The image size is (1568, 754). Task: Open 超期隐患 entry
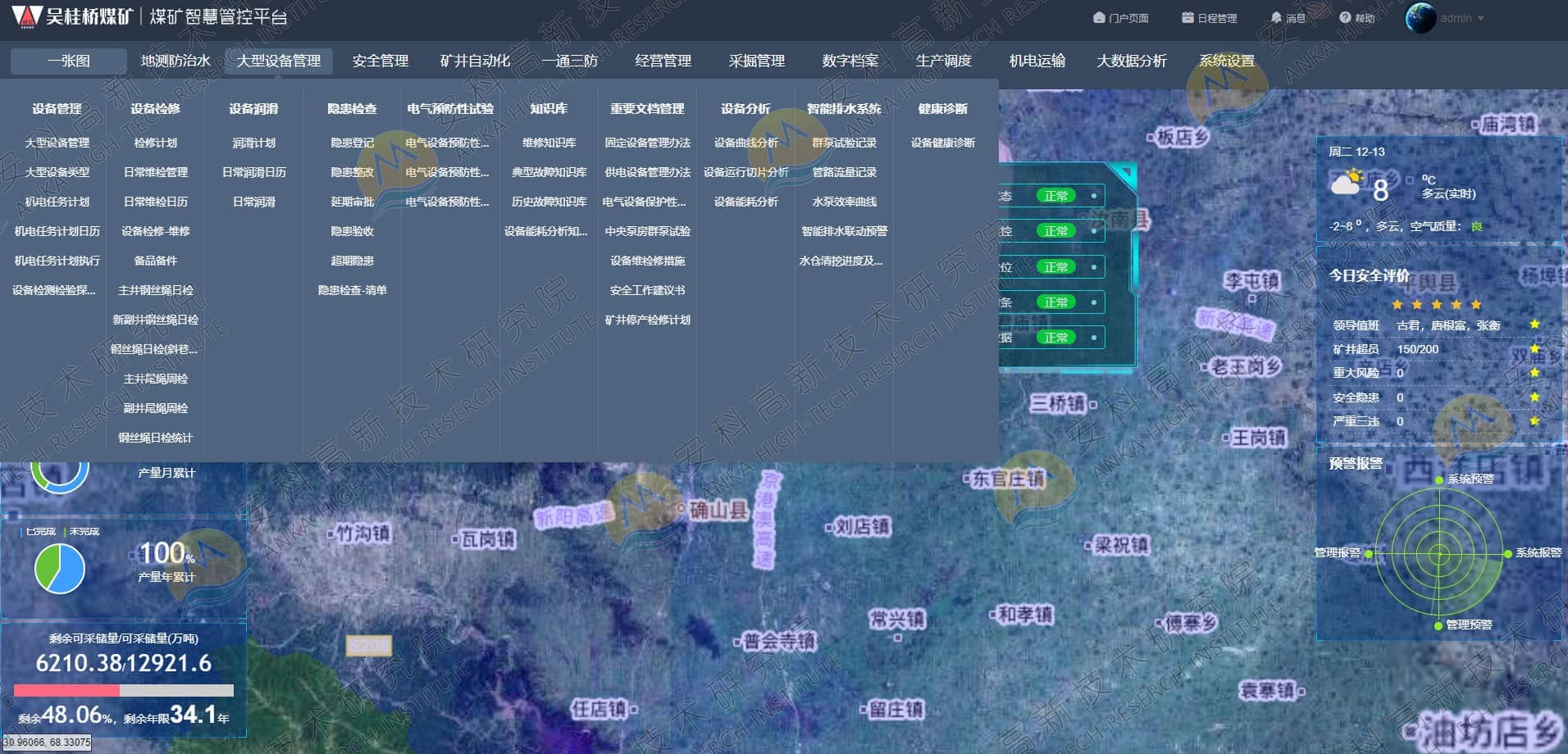353,261
